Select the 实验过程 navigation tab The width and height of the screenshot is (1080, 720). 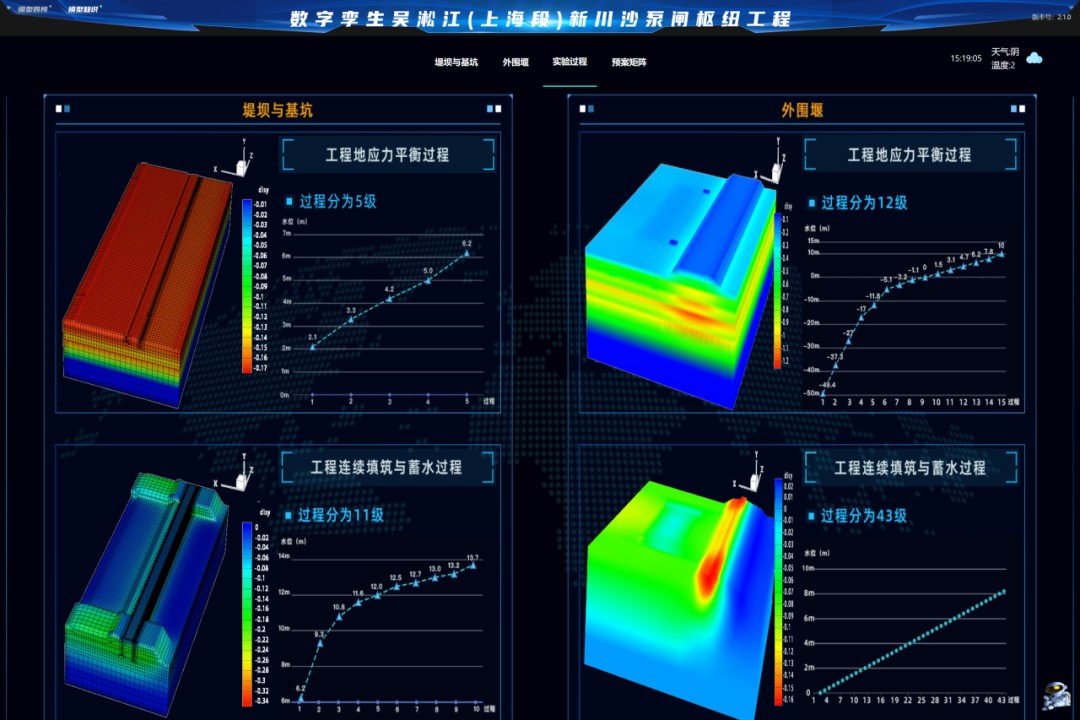pyautogui.click(x=570, y=62)
